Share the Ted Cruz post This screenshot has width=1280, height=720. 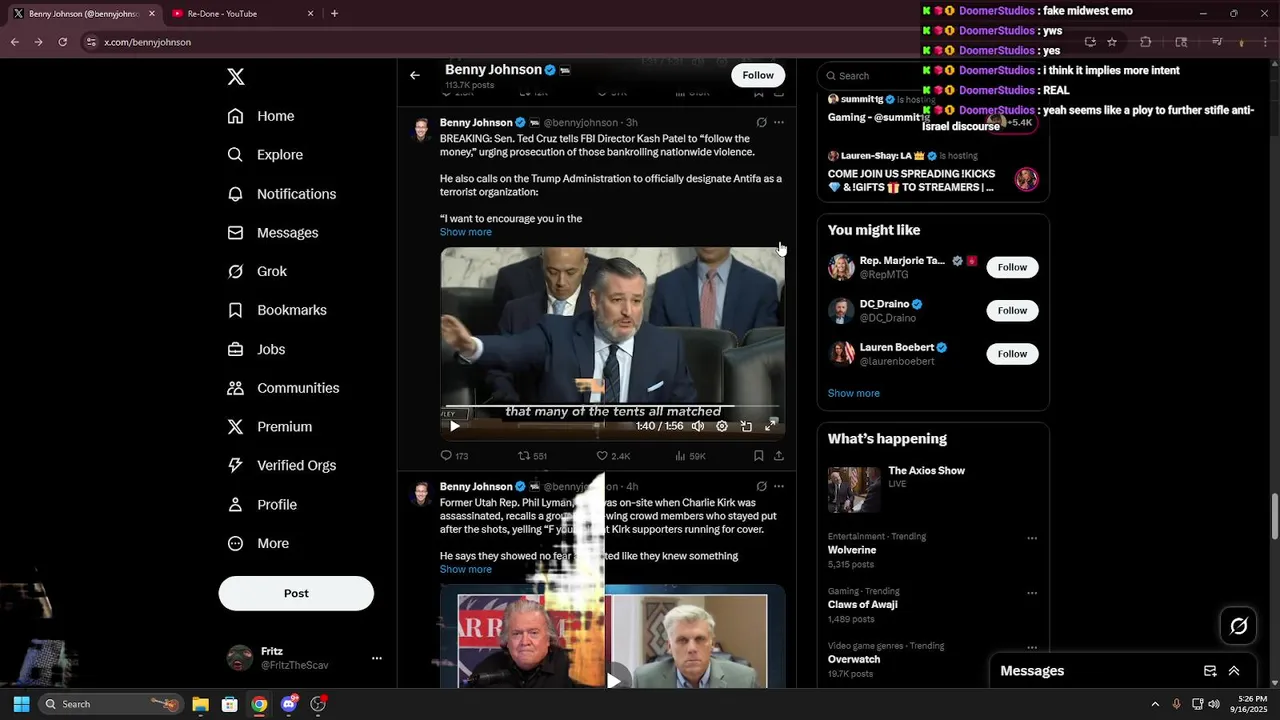click(779, 456)
